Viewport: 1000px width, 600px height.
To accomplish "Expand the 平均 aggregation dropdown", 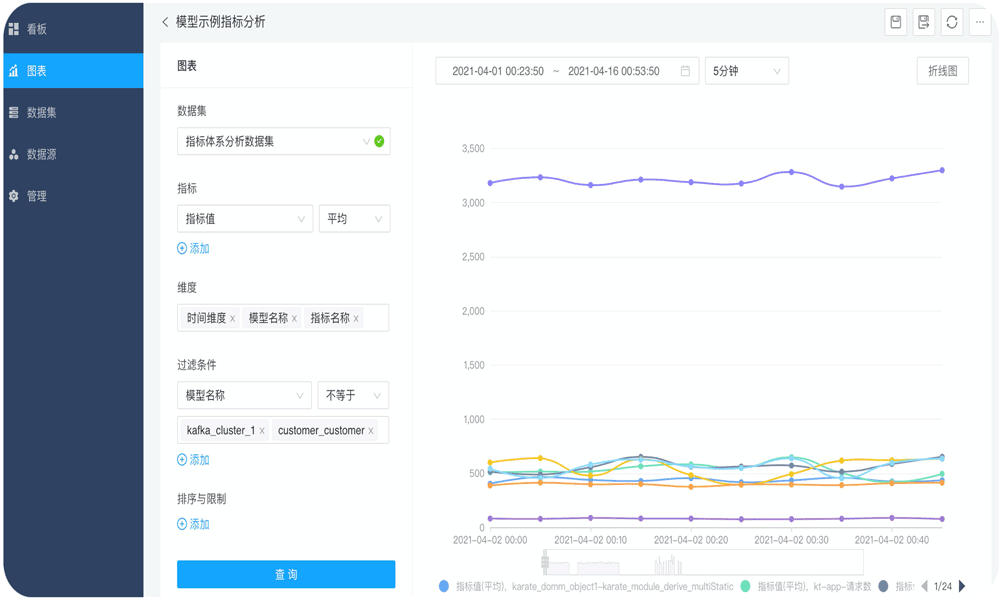I will [354, 218].
